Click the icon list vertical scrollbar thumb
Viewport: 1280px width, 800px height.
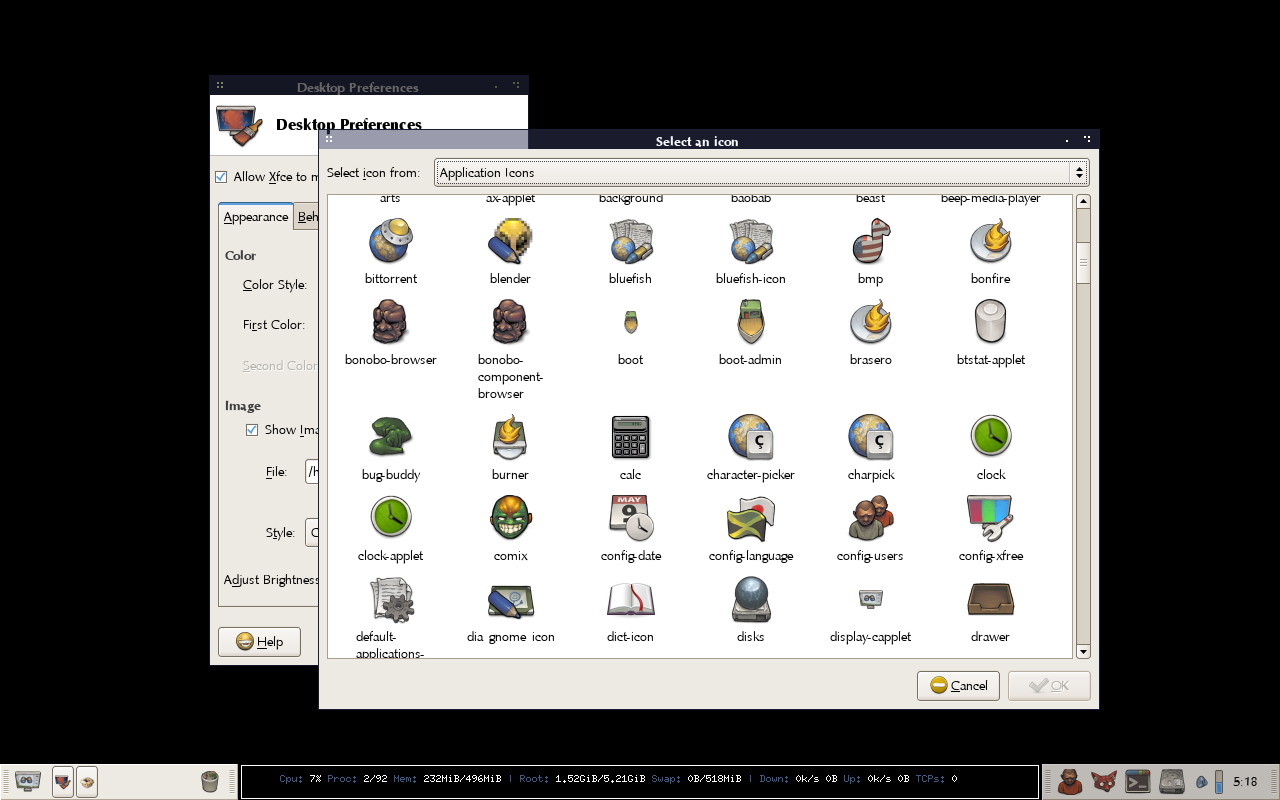pos(1083,262)
